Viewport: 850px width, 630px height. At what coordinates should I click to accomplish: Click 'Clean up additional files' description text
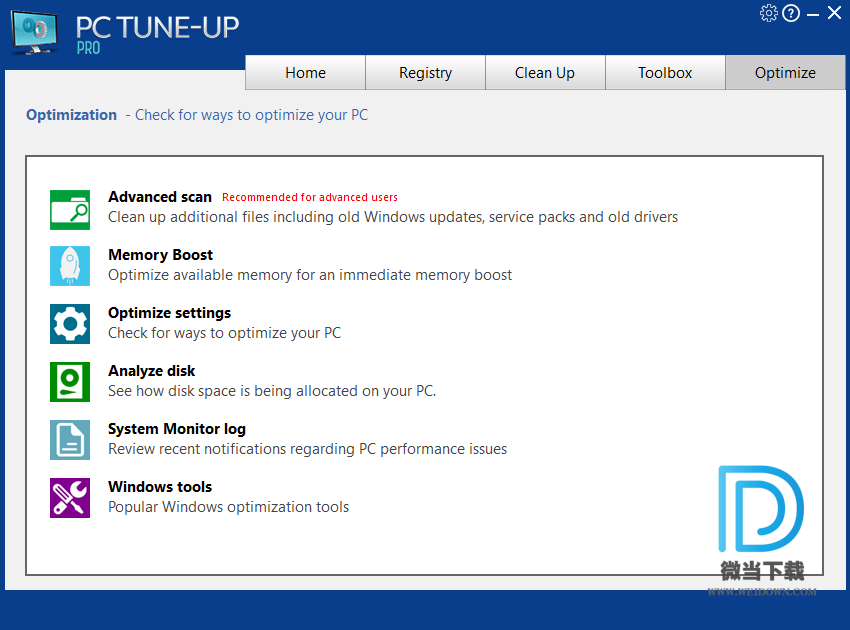pos(393,217)
